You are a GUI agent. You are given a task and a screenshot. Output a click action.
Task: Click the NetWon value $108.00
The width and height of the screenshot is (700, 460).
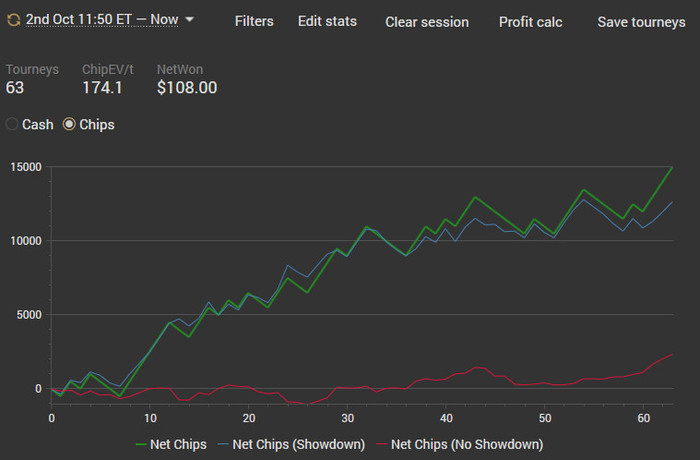click(x=187, y=88)
